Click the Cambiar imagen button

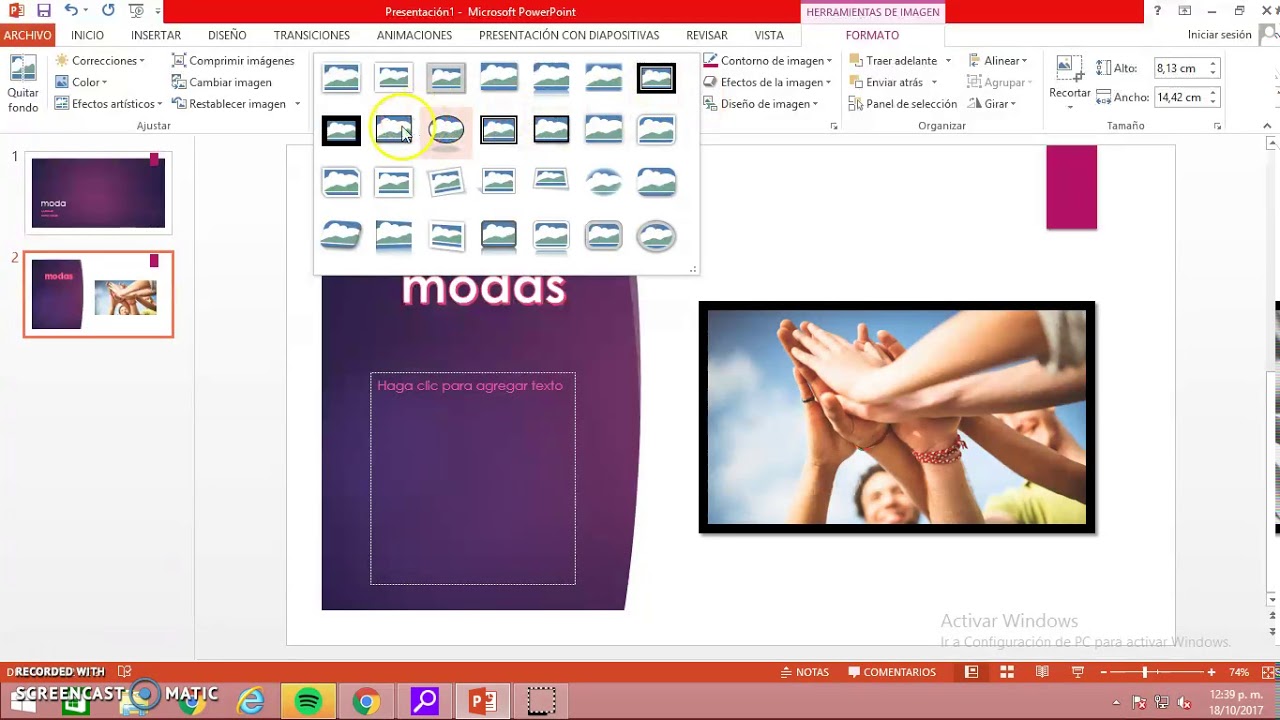click(222, 82)
